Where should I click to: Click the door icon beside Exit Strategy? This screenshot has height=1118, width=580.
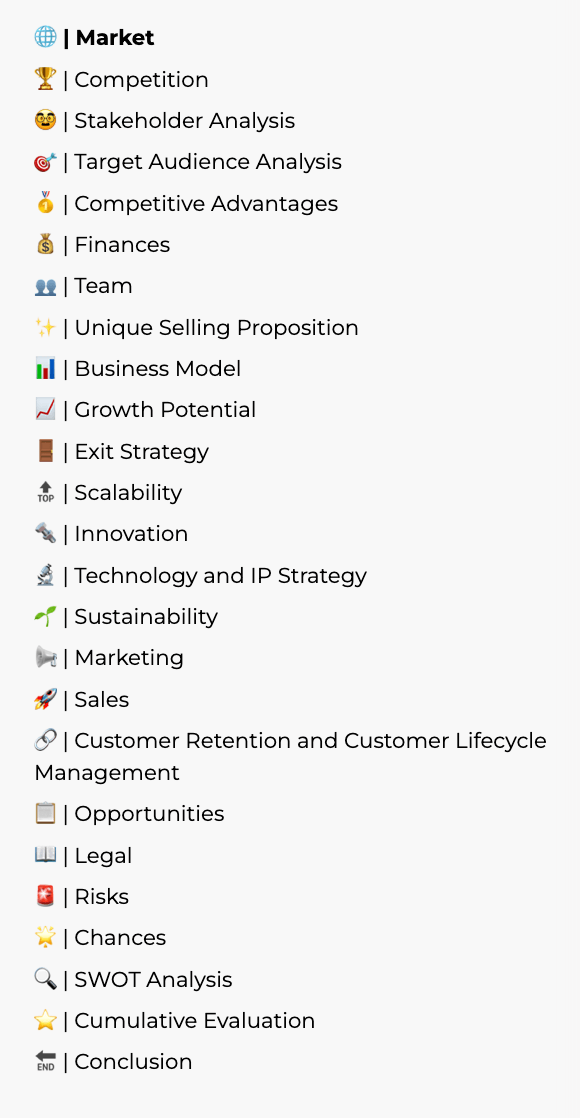[x=46, y=451]
